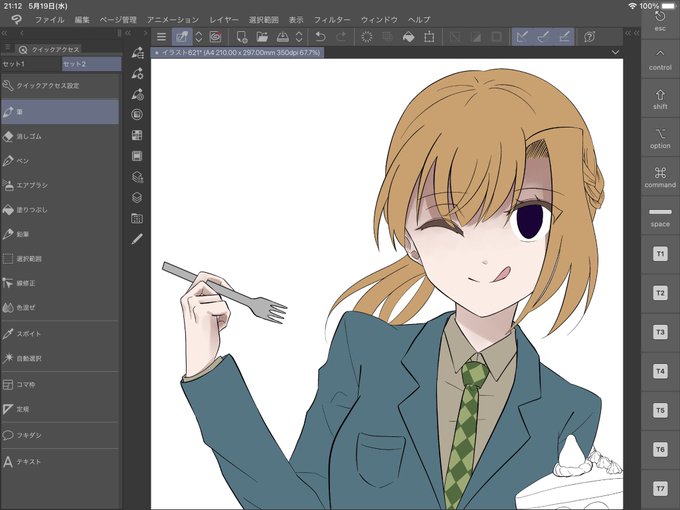
Task: Click the Open file folder icon
Action: (x=262, y=37)
